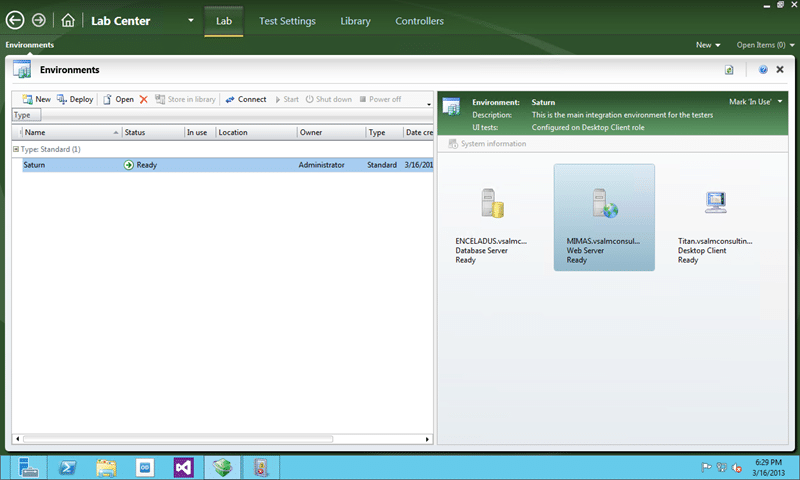Open the help icon
Screen dimensions: 800x480
[x=763, y=70]
